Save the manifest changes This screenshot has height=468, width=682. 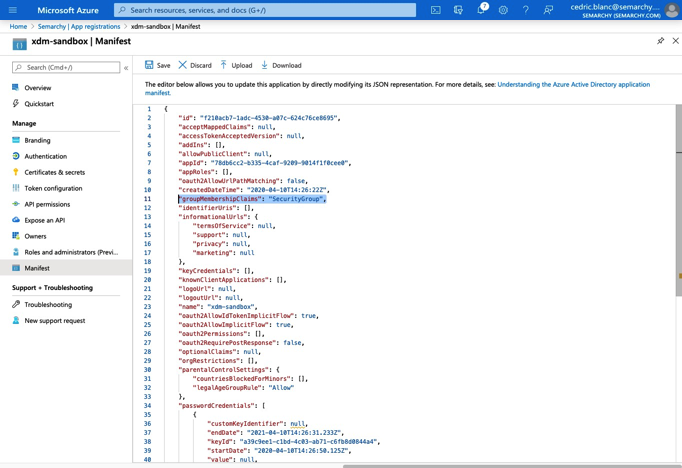click(x=157, y=65)
